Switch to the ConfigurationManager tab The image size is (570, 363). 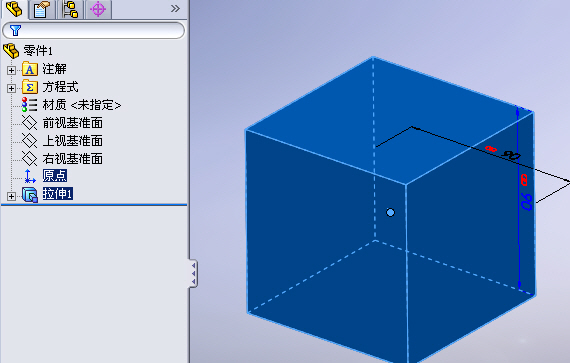(70, 9)
